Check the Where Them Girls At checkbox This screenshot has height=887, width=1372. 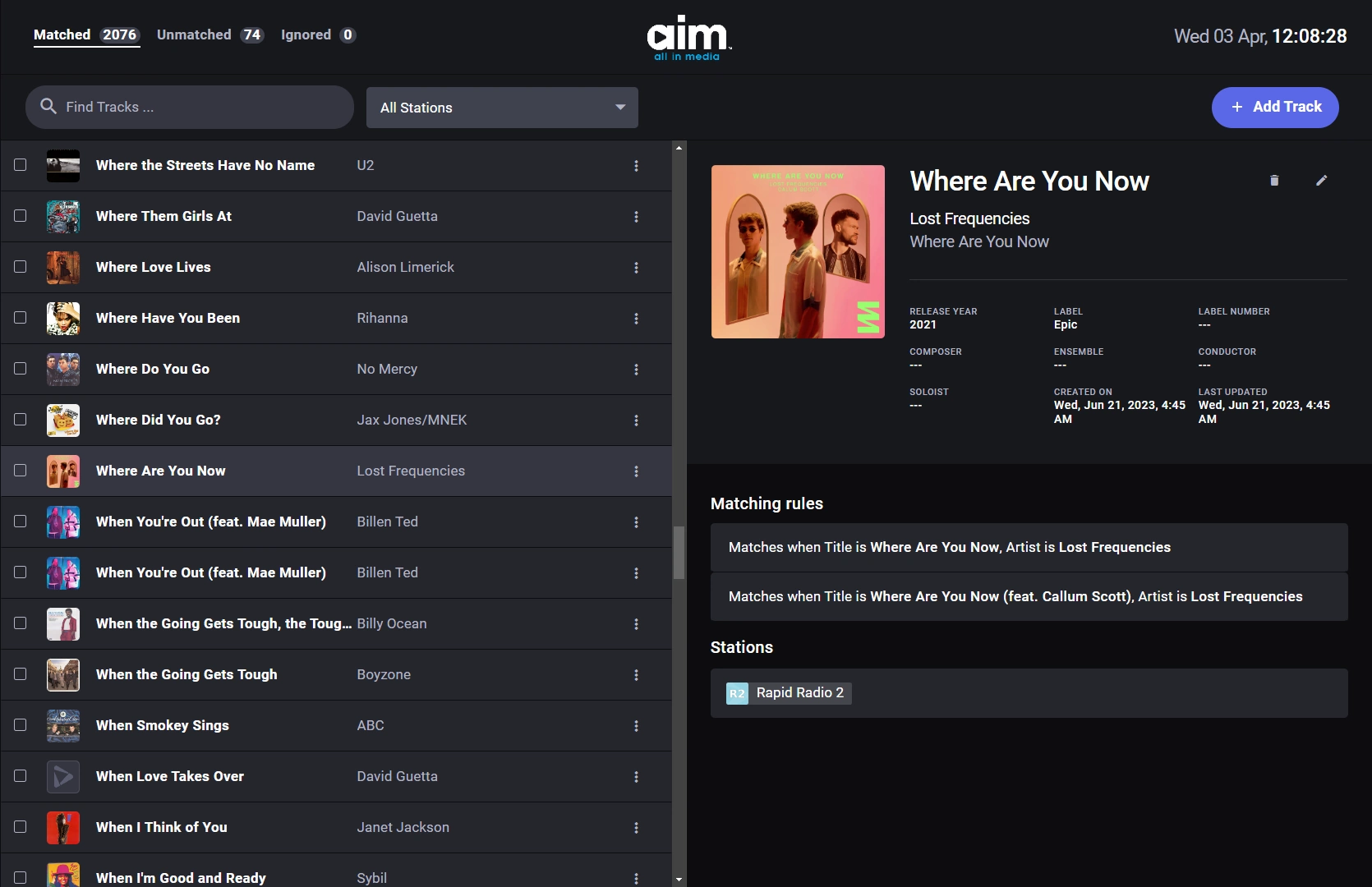pos(21,216)
